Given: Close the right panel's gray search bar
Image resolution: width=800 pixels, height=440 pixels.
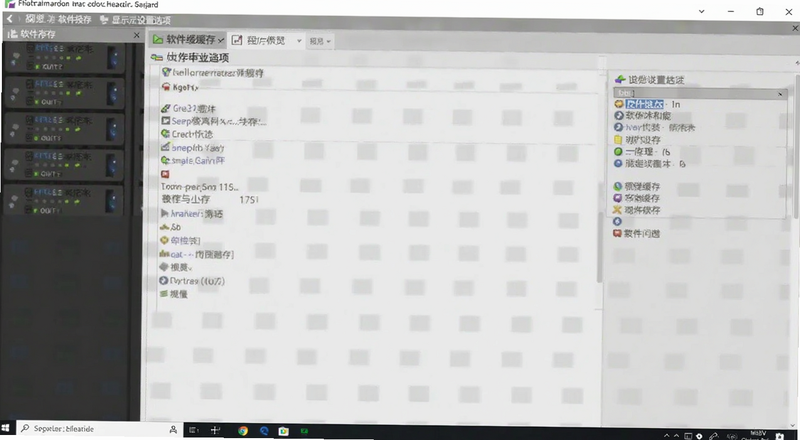Looking at the screenshot, I should pyautogui.click(x=780, y=94).
